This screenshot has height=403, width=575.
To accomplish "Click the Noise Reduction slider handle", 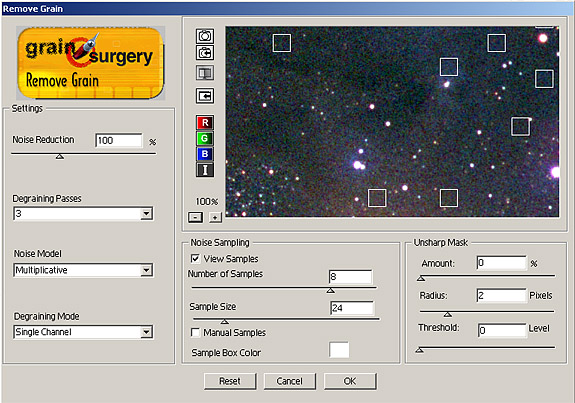I will pos(60,157).
